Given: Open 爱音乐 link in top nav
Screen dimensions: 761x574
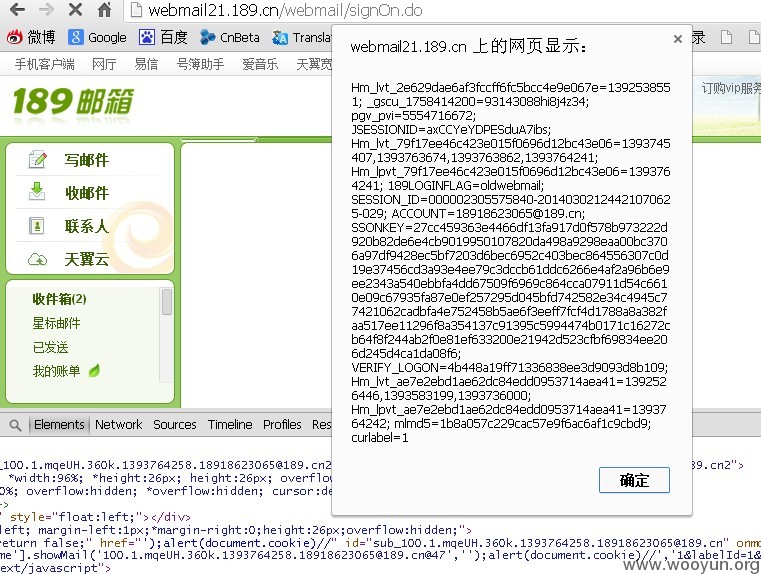Looking at the screenshot, I should (260, 64).
